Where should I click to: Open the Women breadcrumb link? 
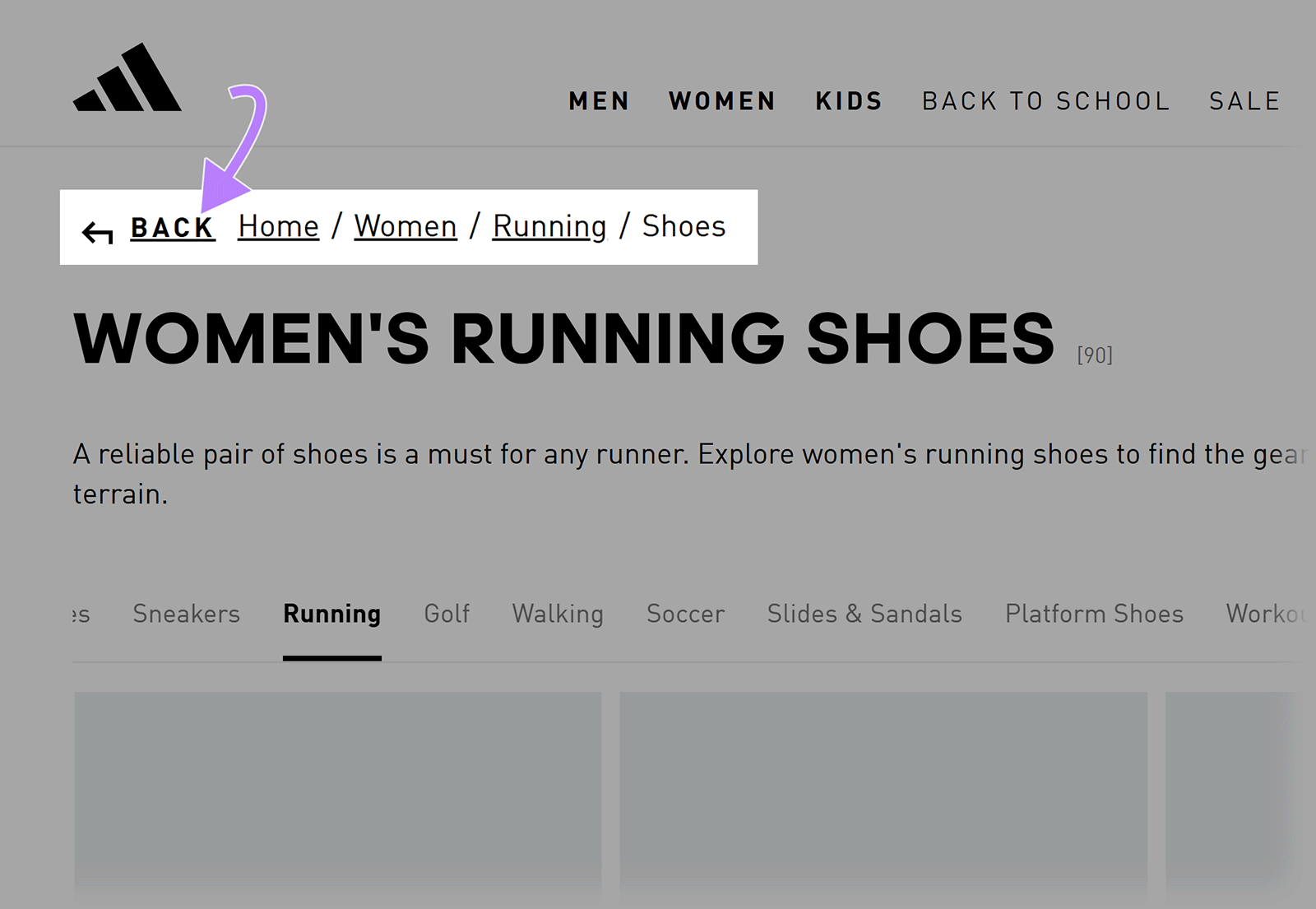point(405,226)
